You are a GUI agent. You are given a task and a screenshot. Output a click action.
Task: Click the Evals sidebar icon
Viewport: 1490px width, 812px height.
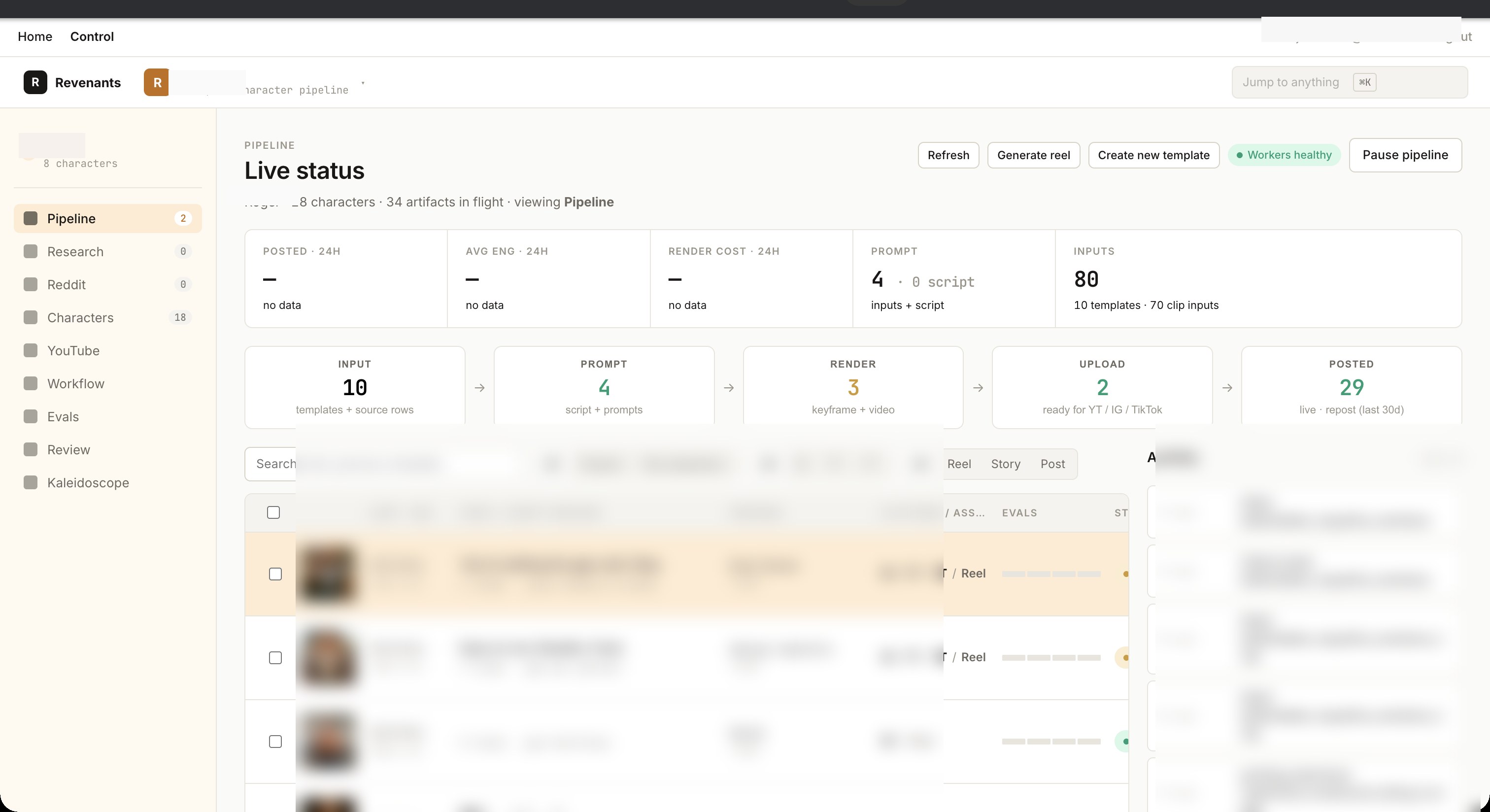point(31,416)
